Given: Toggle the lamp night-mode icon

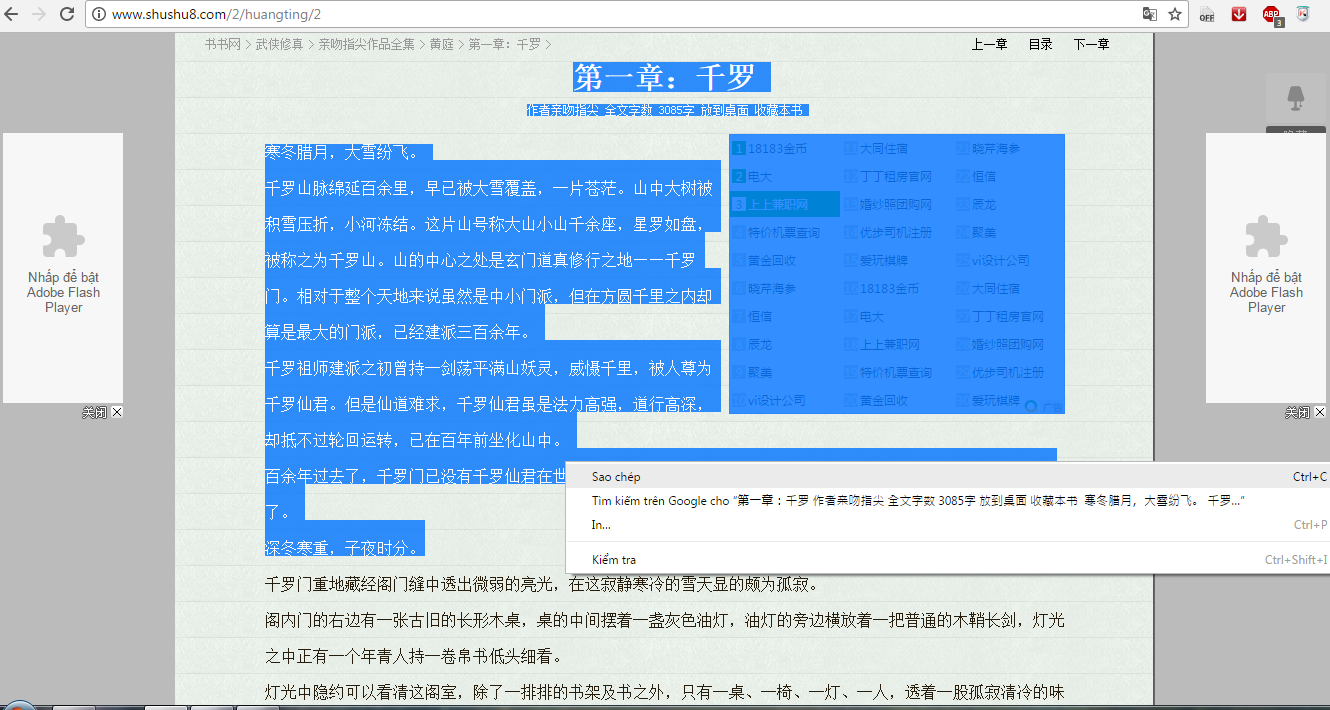Looking at the screenshot, I should tap(1295, 98).
